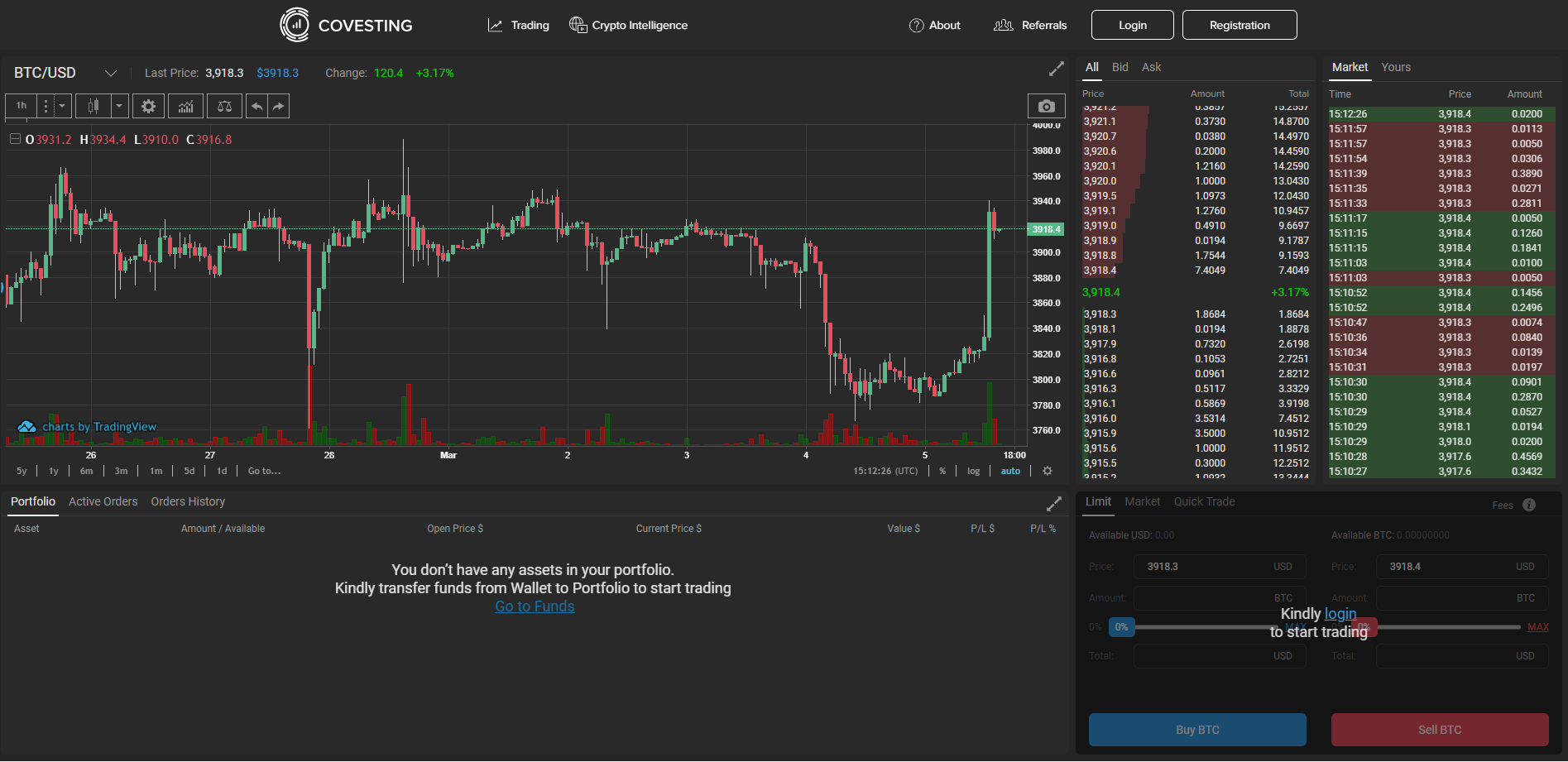Switch to Market order type tab
This screenshot has width=1568, height=762.
[1143, 501]
